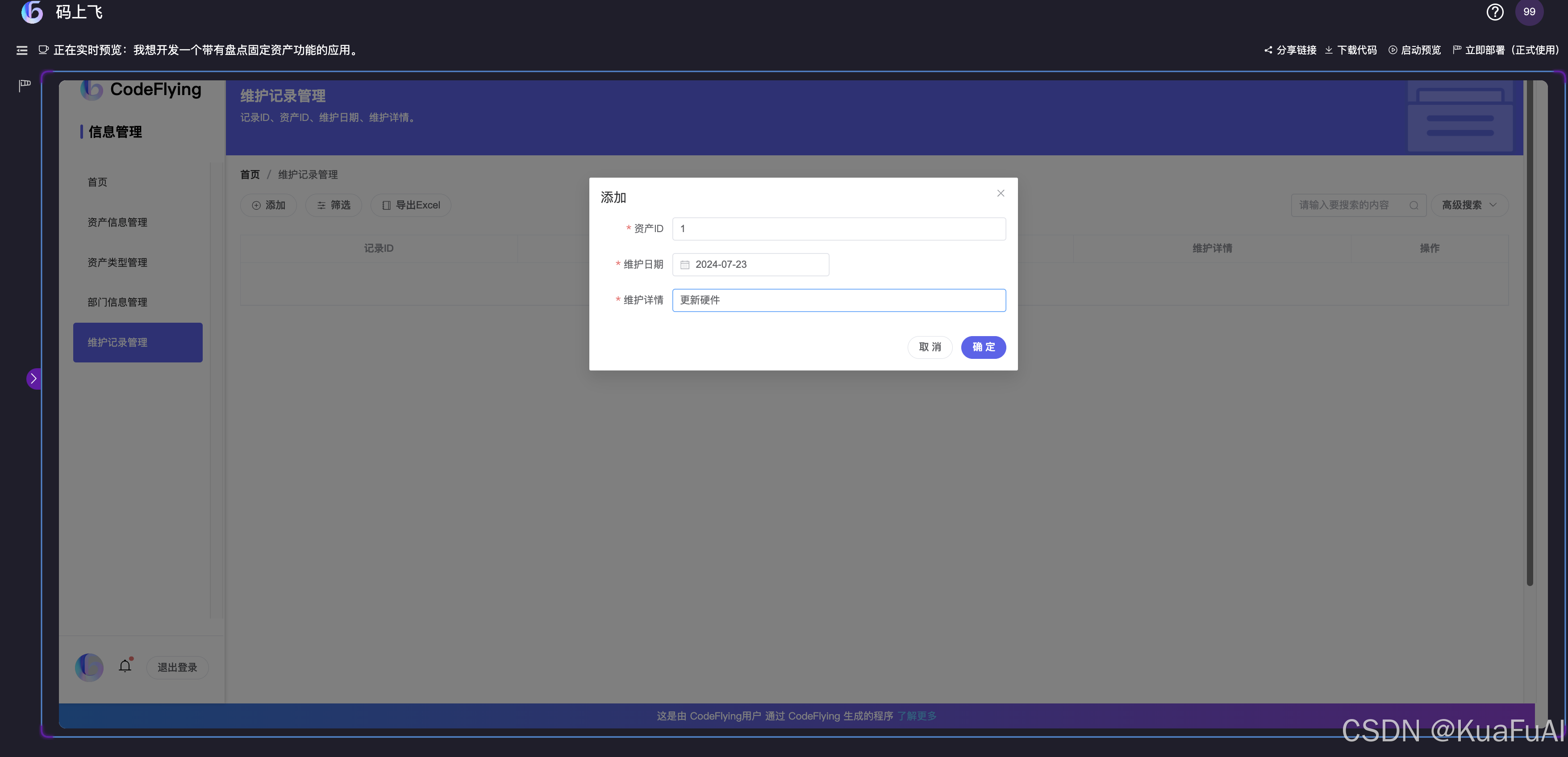The width and height of the screenshot is (1568, 757).
Task: Open the 维护日期 date picker
Action: click(x=751, y=265)
